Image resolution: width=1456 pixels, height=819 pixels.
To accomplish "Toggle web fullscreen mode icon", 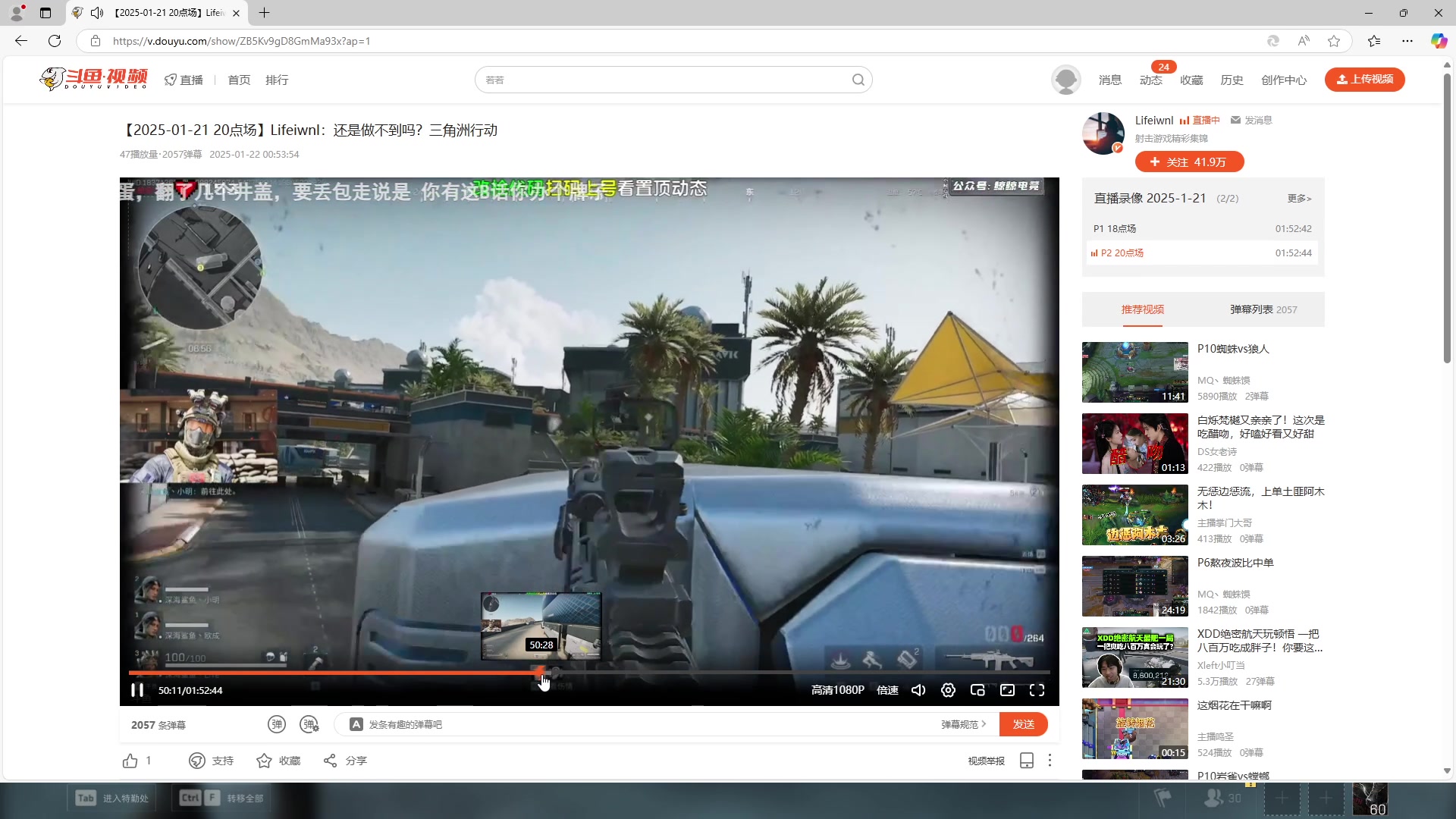I will point(1007,690).
